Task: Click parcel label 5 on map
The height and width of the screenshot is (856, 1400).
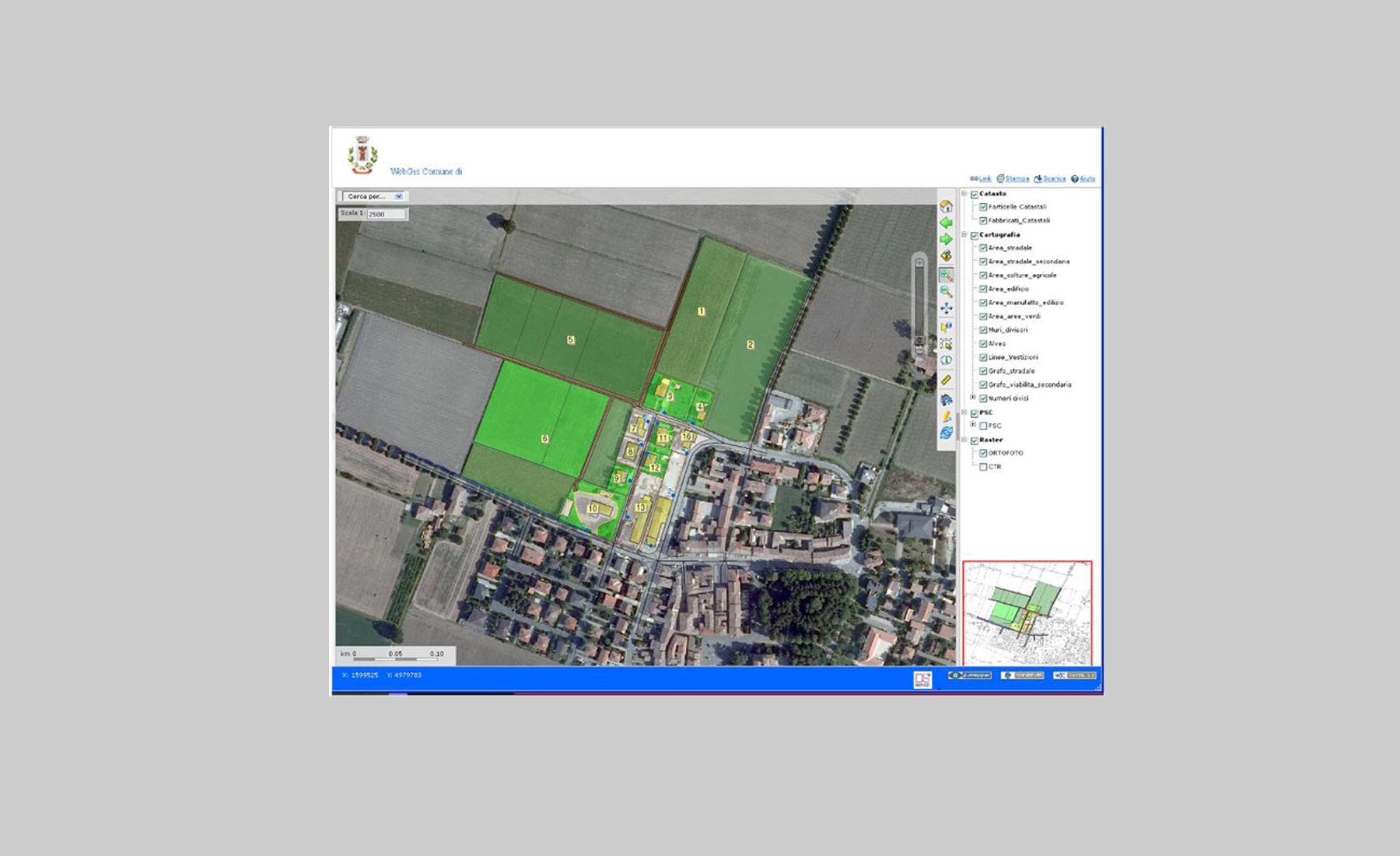Action: tap(571, 340)
